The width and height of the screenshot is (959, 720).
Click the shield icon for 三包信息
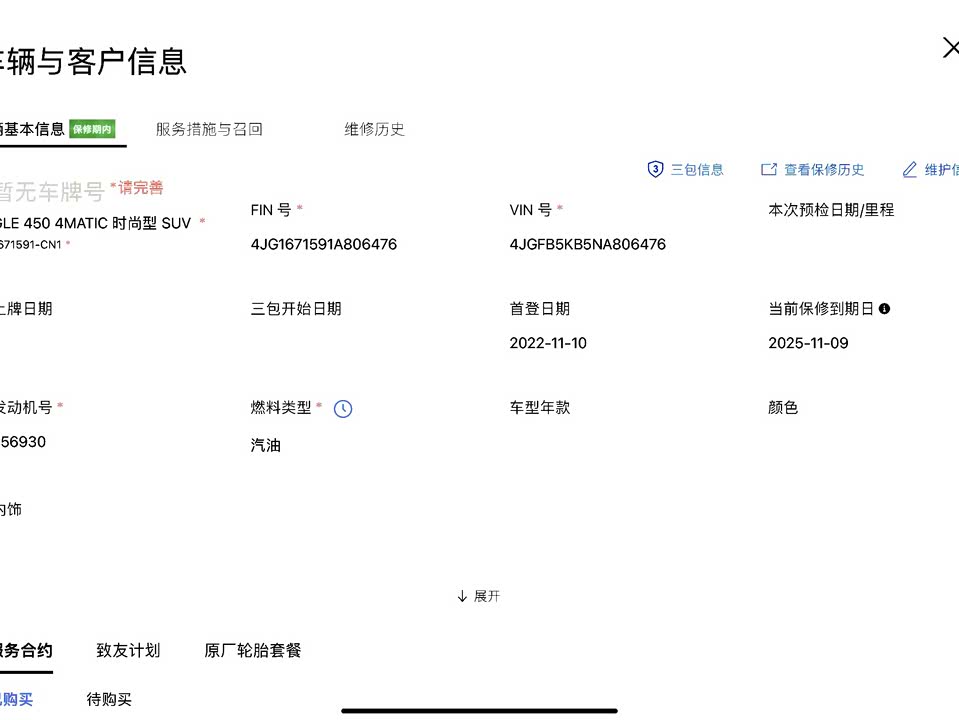tap(656, 170)
